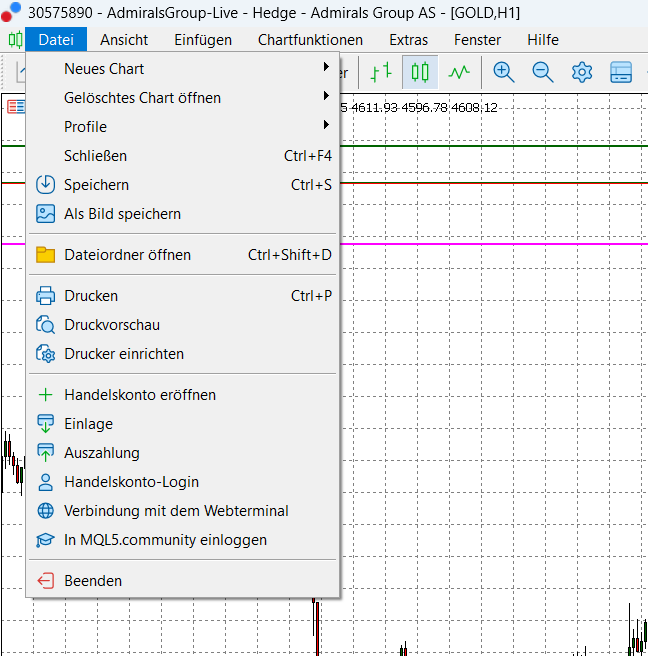The width and height of the screenshot is (648, 656).
Task: Select the Drucken label
Action: pyautogui.click(x=91, y=296)
